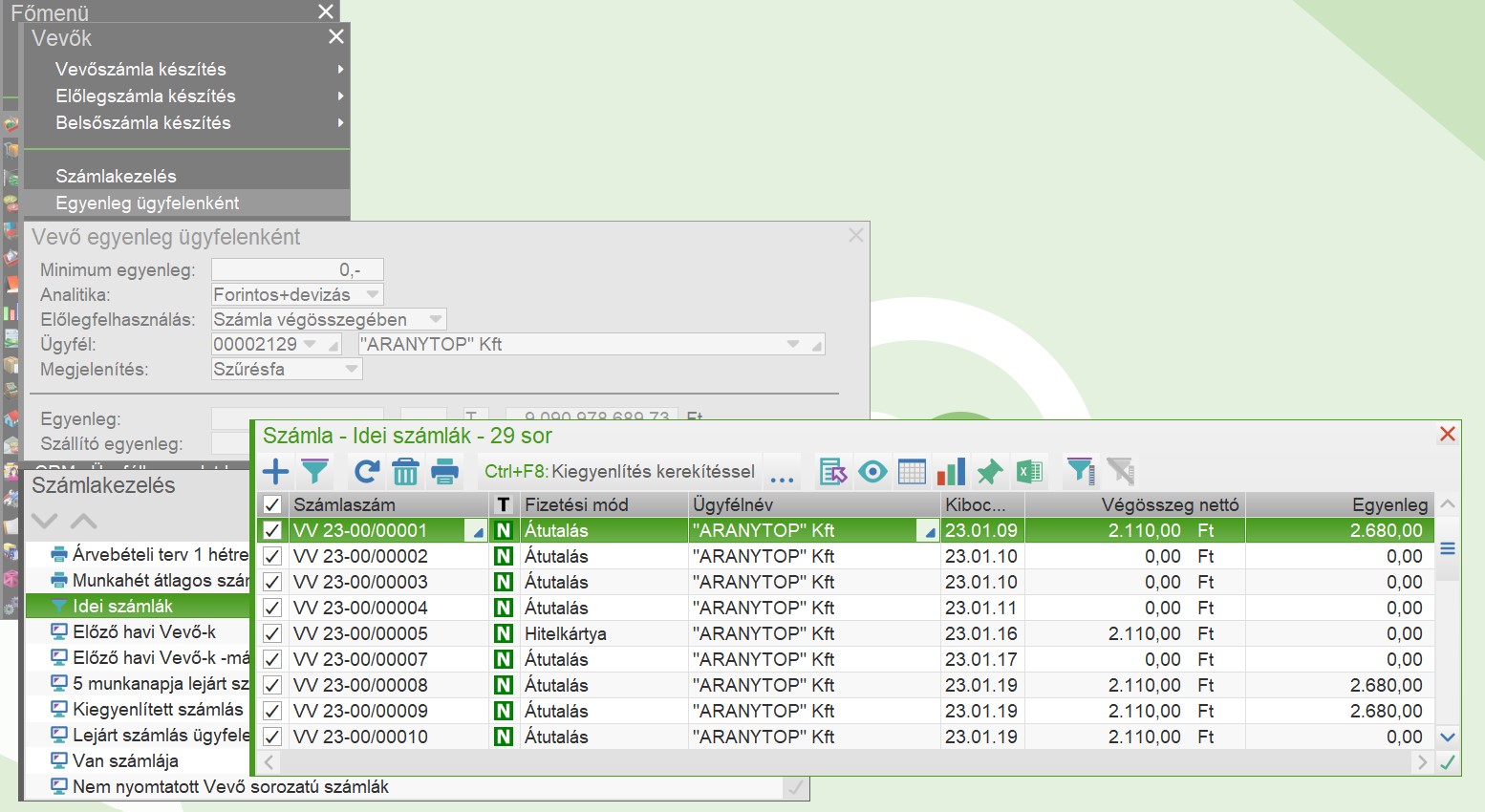Open the Megjelenítés dropdown
Image resolution: width=1485 pixels, height=812 pixels.
pos(352,369)
